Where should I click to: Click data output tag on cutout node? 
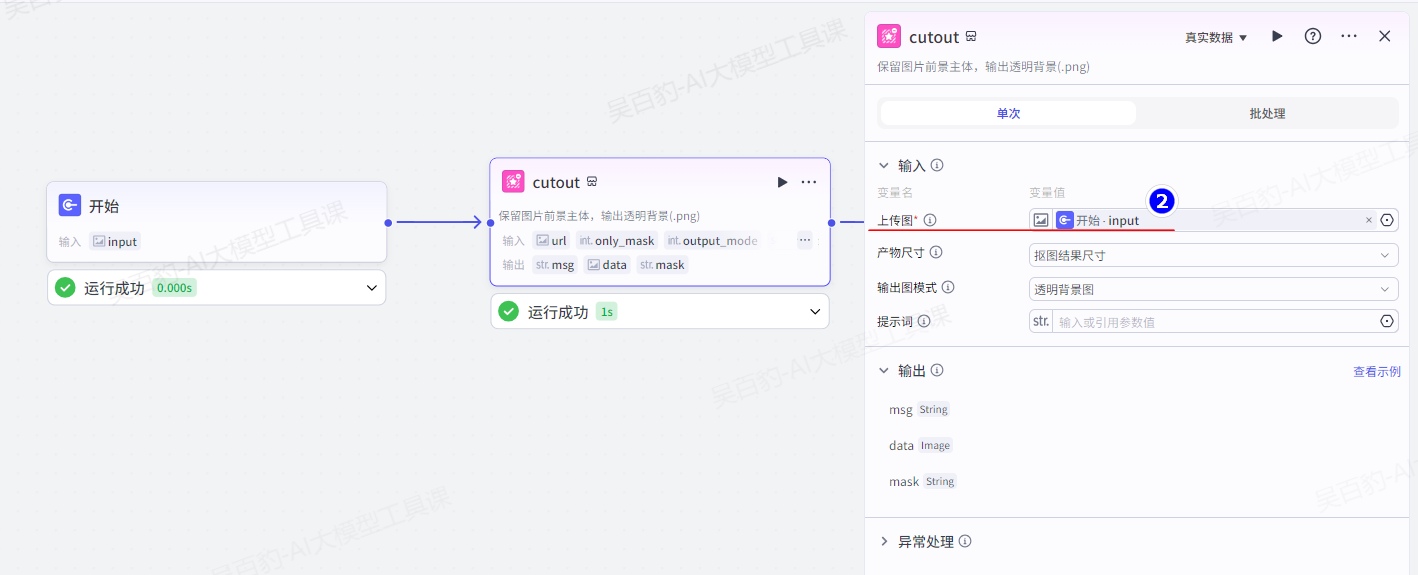[607, 265]
